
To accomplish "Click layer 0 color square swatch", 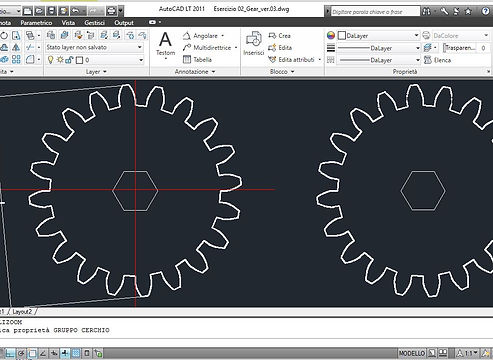I will pos(79,60).
